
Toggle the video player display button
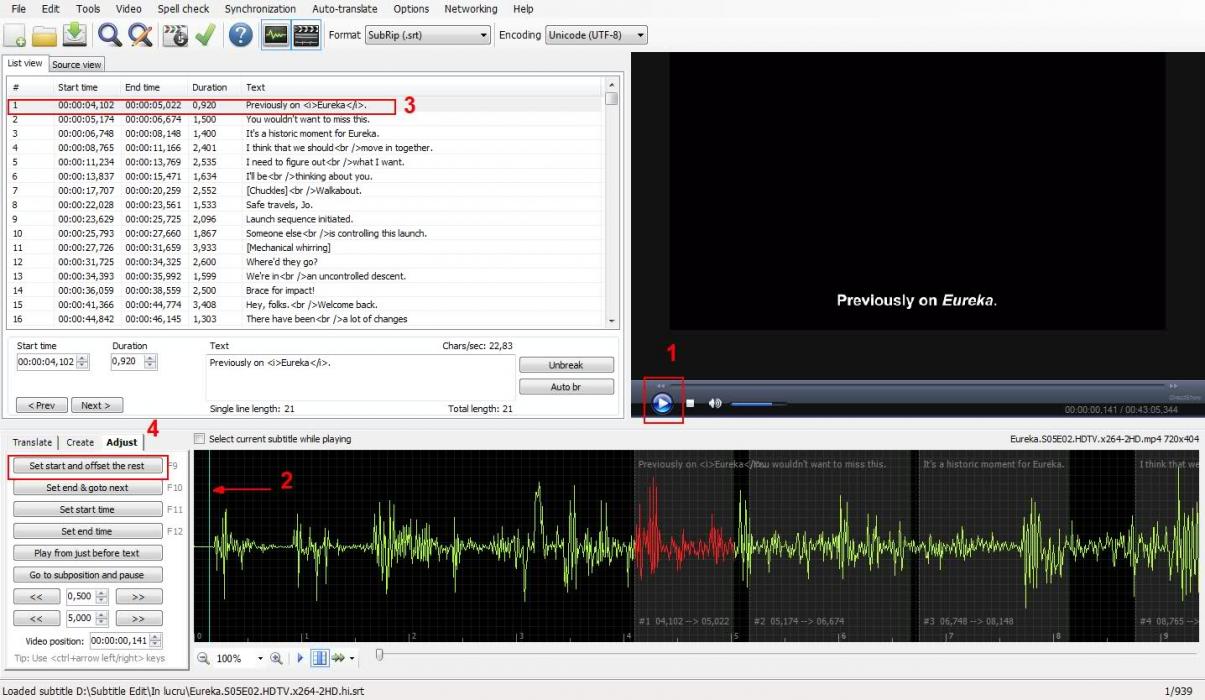(x=306, y=35)
